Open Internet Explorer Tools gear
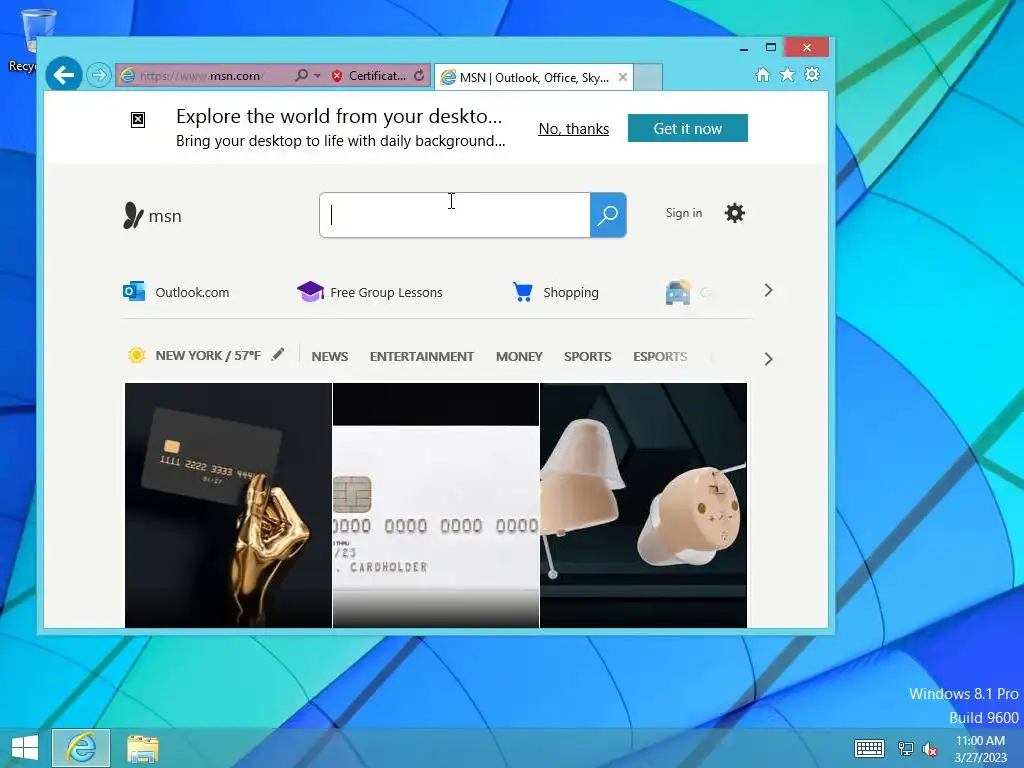 [812, 74]
